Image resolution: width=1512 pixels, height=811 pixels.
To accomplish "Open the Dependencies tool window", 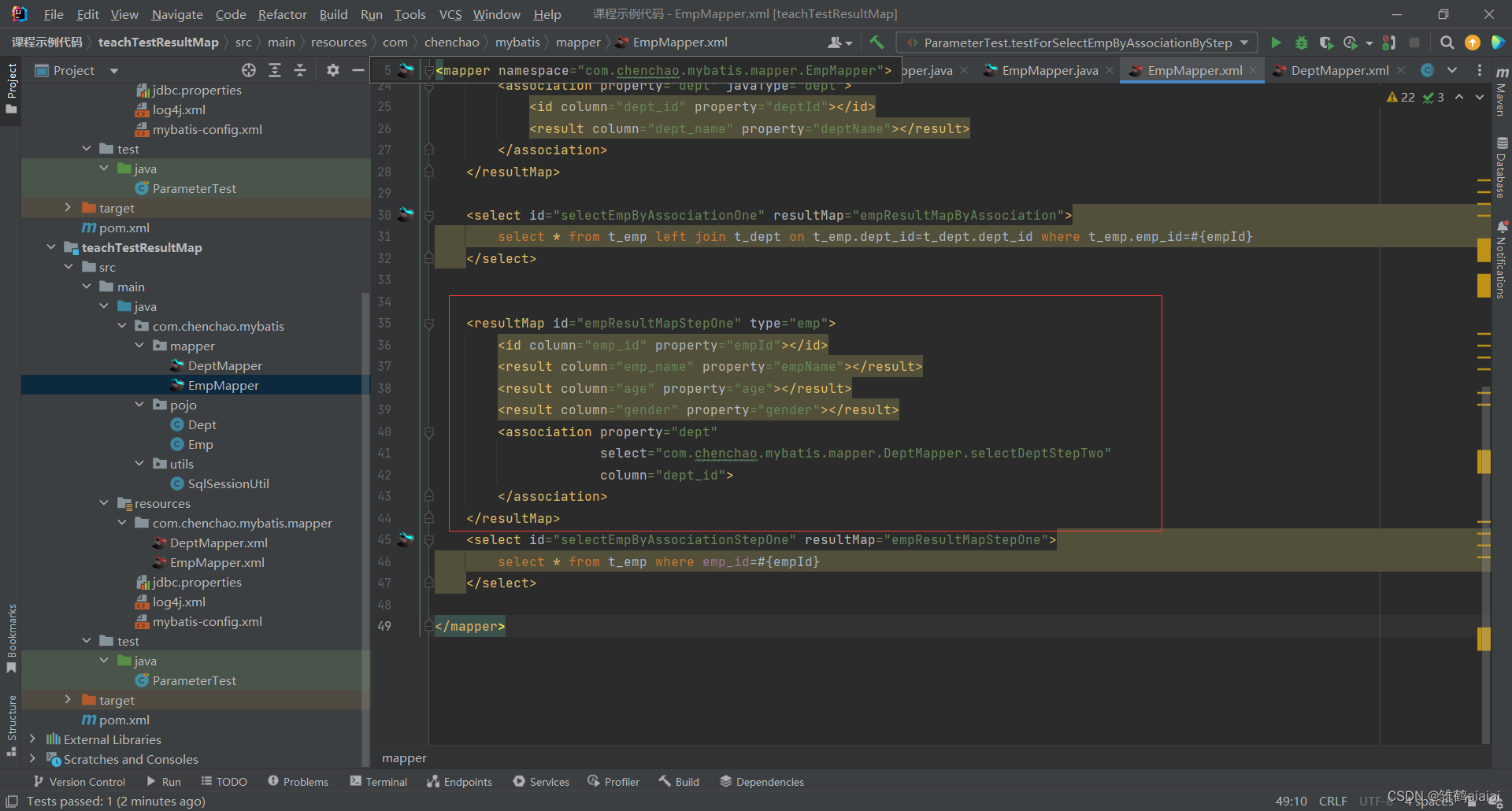I will [762, 781].
